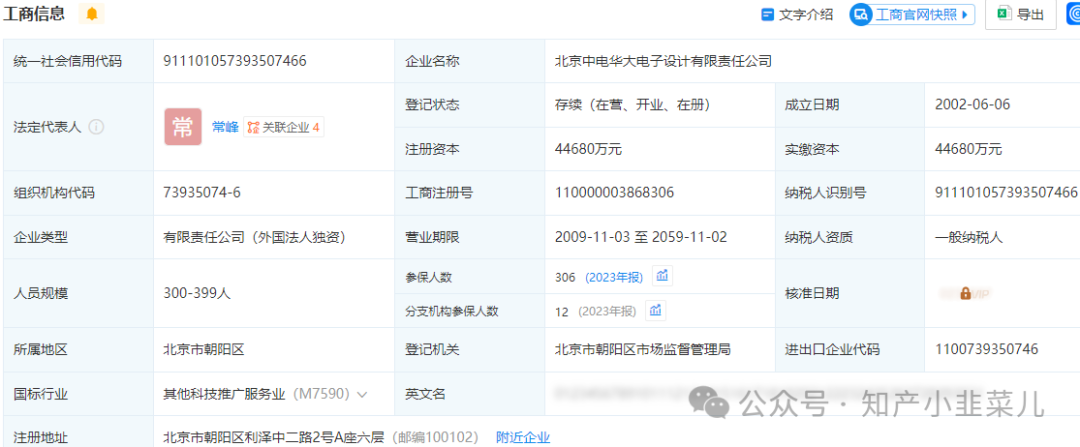
Task: Select 登记机关 北京市朝阳区市场监督管理局
Action: coord(643,349)
